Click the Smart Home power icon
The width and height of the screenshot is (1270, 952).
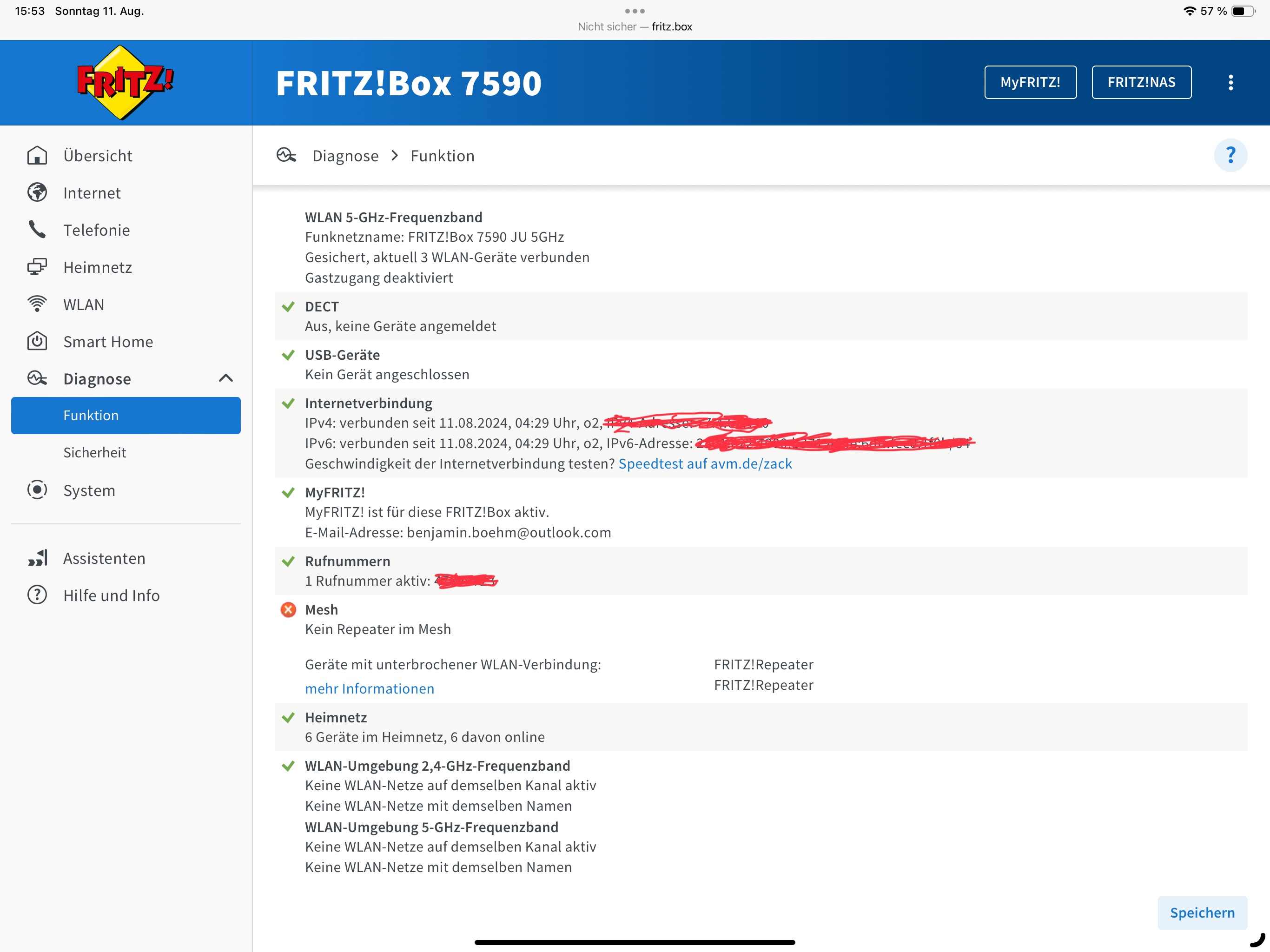(37, 342)
